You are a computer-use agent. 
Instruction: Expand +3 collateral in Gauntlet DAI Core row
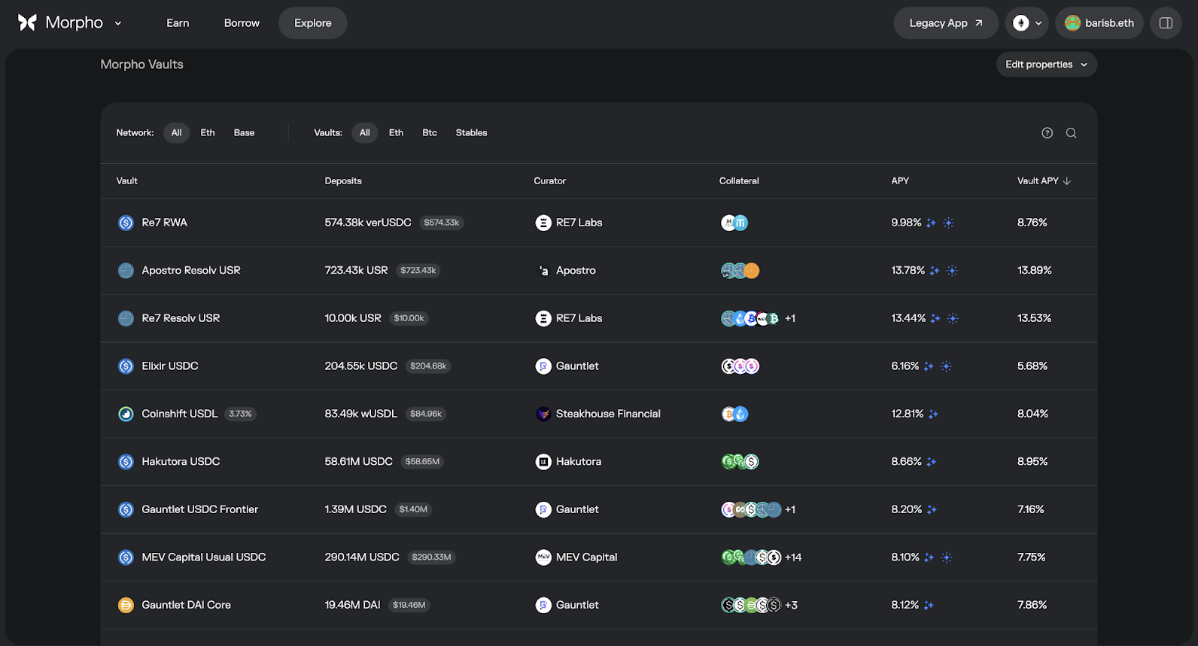tap(791, 605)
